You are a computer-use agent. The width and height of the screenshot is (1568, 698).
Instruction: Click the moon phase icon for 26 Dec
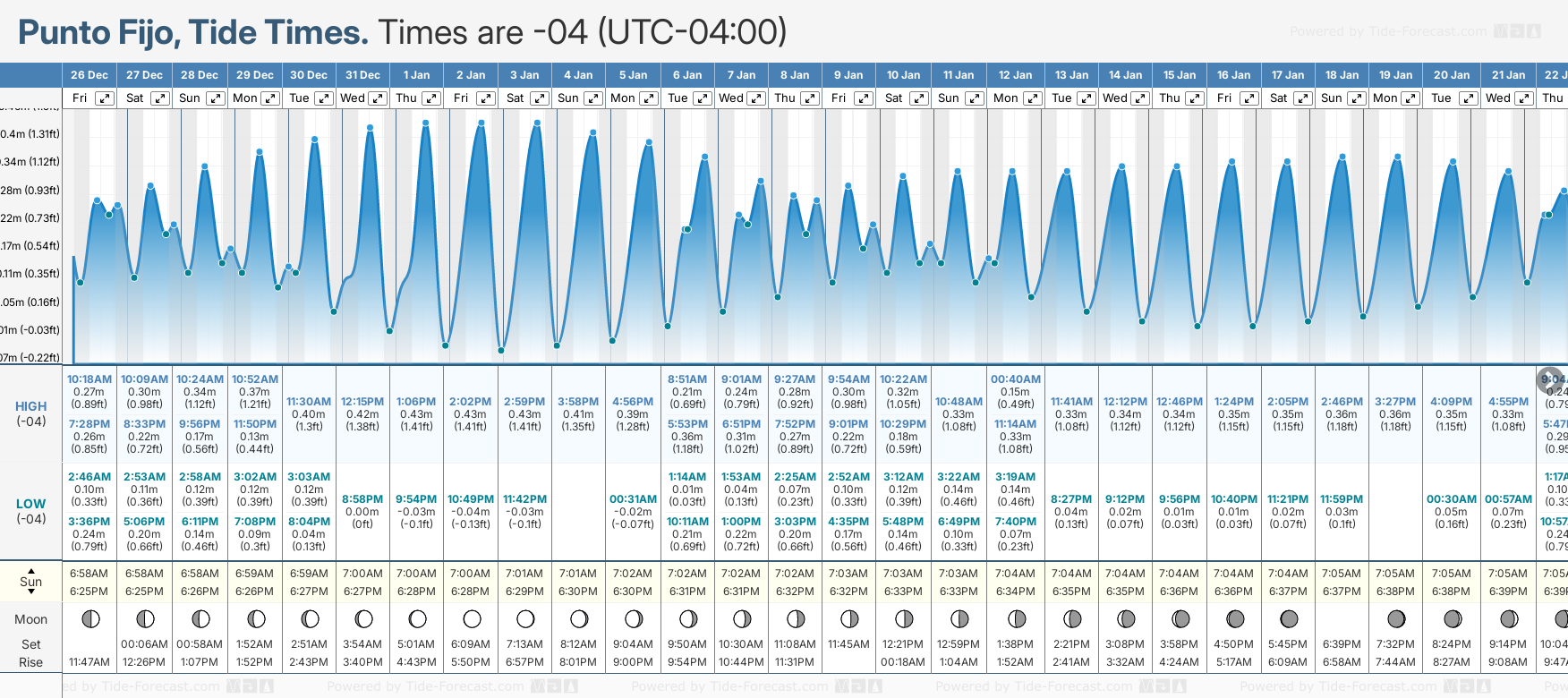[x=89, y=618]
